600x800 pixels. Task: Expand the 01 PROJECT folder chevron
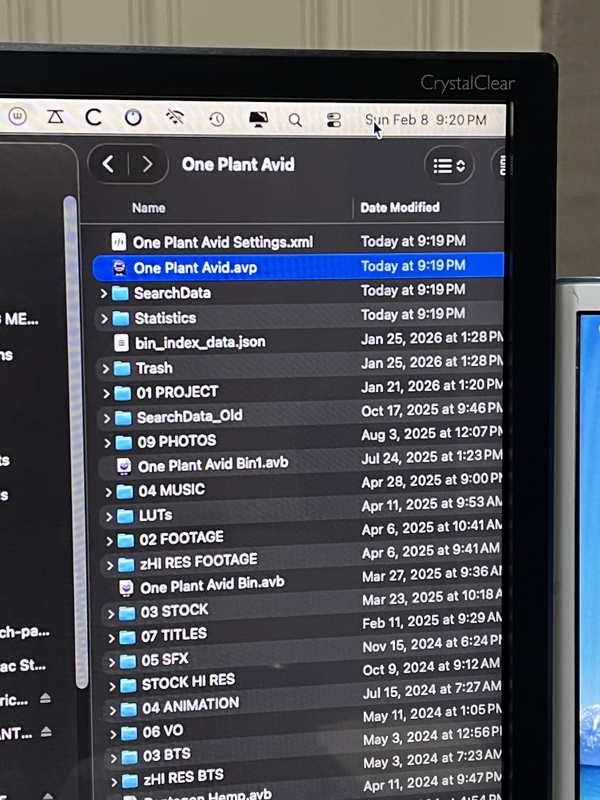(x=107, y=392)
